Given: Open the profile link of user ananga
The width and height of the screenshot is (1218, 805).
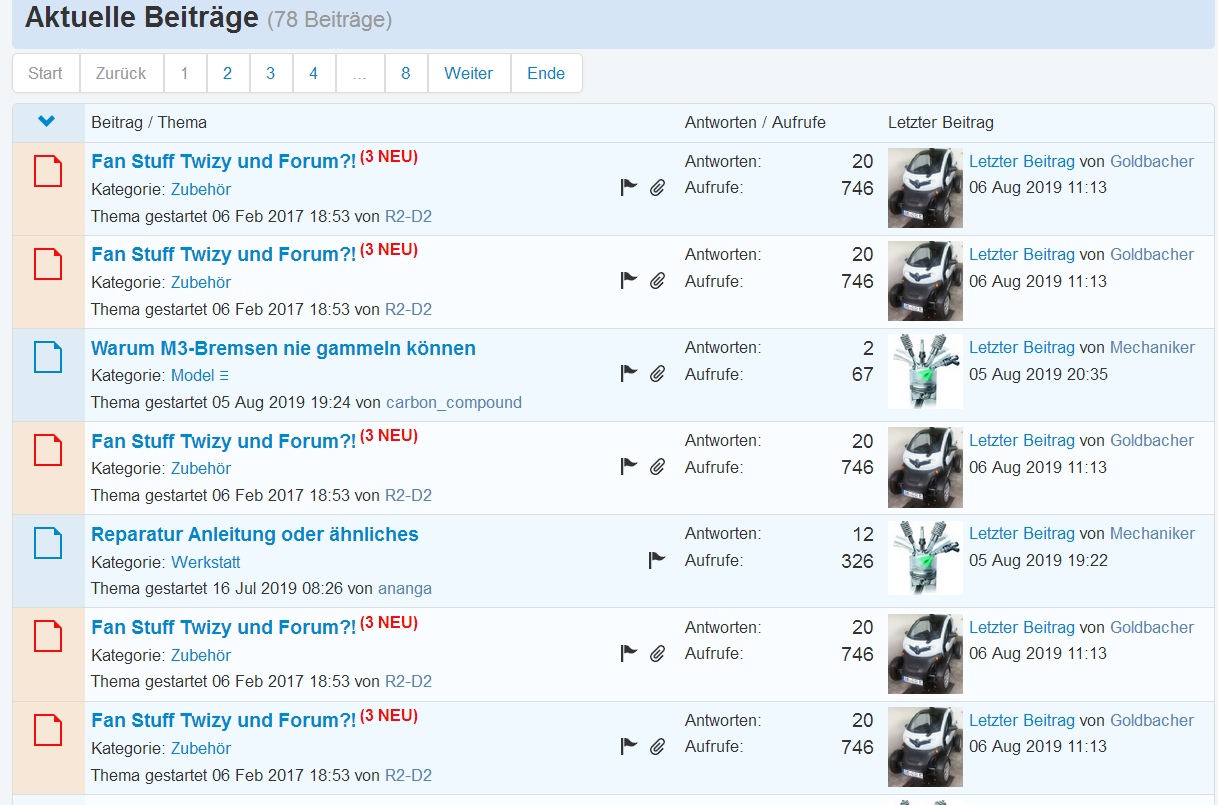Looking at the screenshot, I should click(404, 588).
